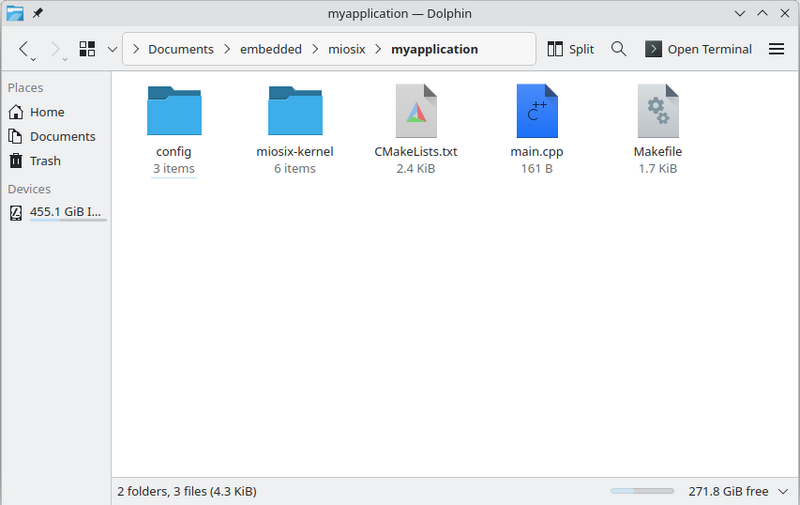
Task: Click the hard drive device icon
Action: click(16, 213)
